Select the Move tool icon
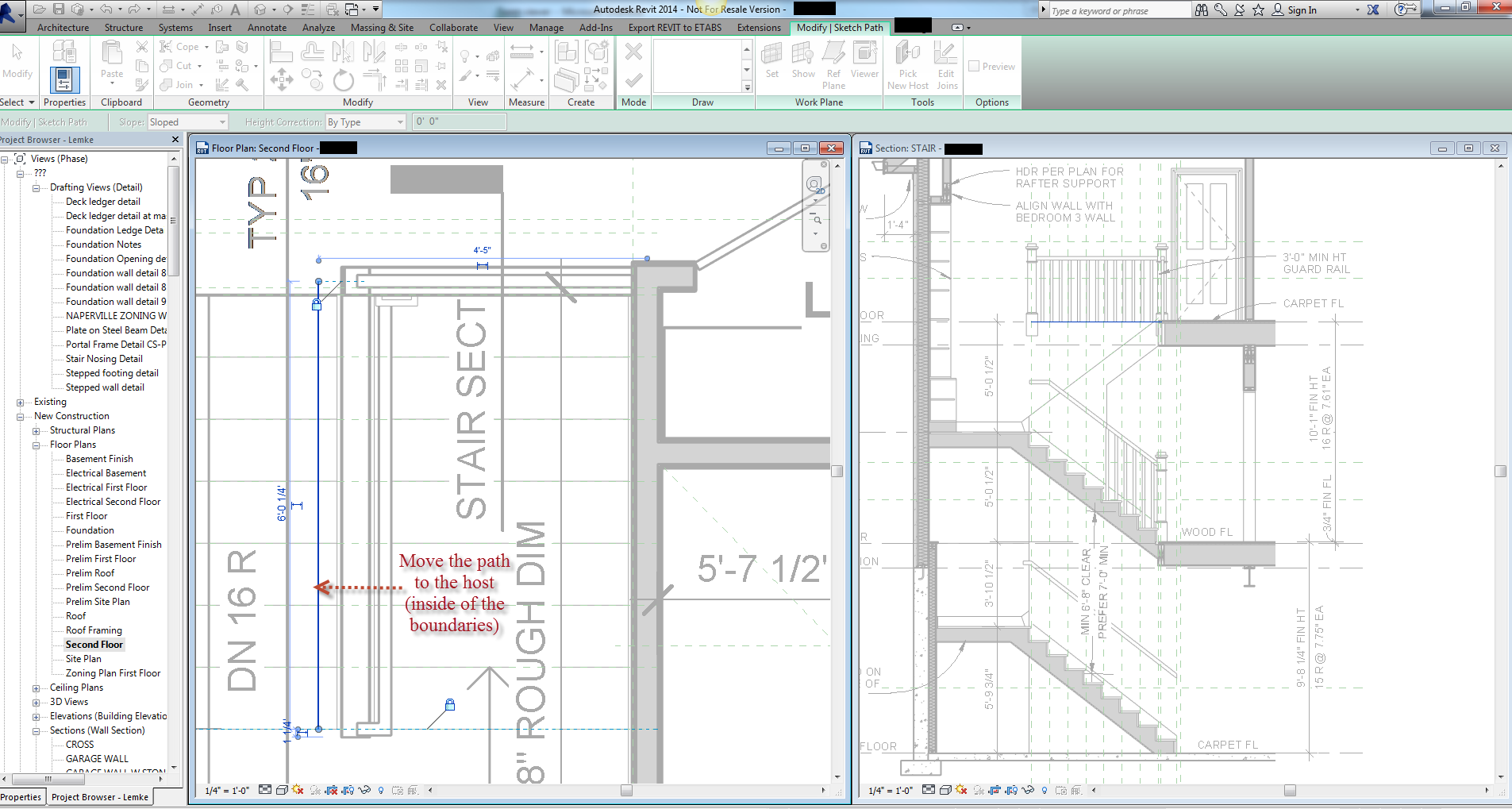 [282, 81]
